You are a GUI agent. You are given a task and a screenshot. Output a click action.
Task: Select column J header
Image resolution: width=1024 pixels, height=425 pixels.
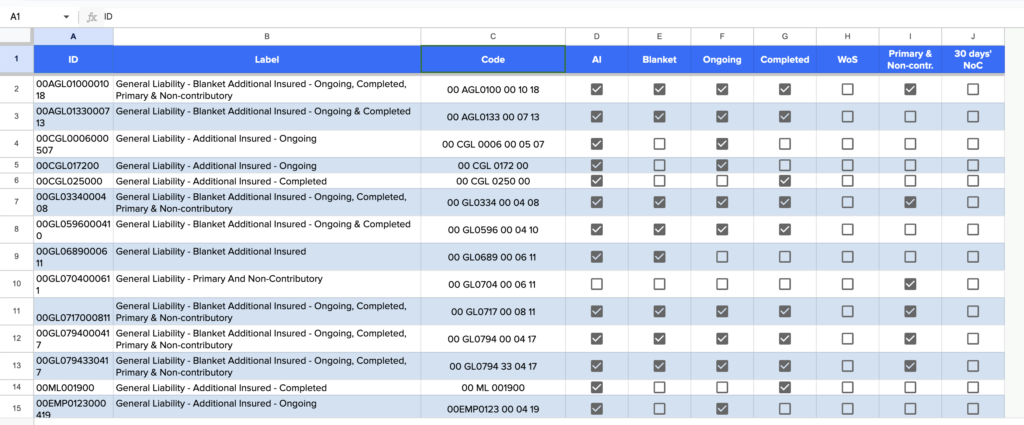(x=972, y=37)
